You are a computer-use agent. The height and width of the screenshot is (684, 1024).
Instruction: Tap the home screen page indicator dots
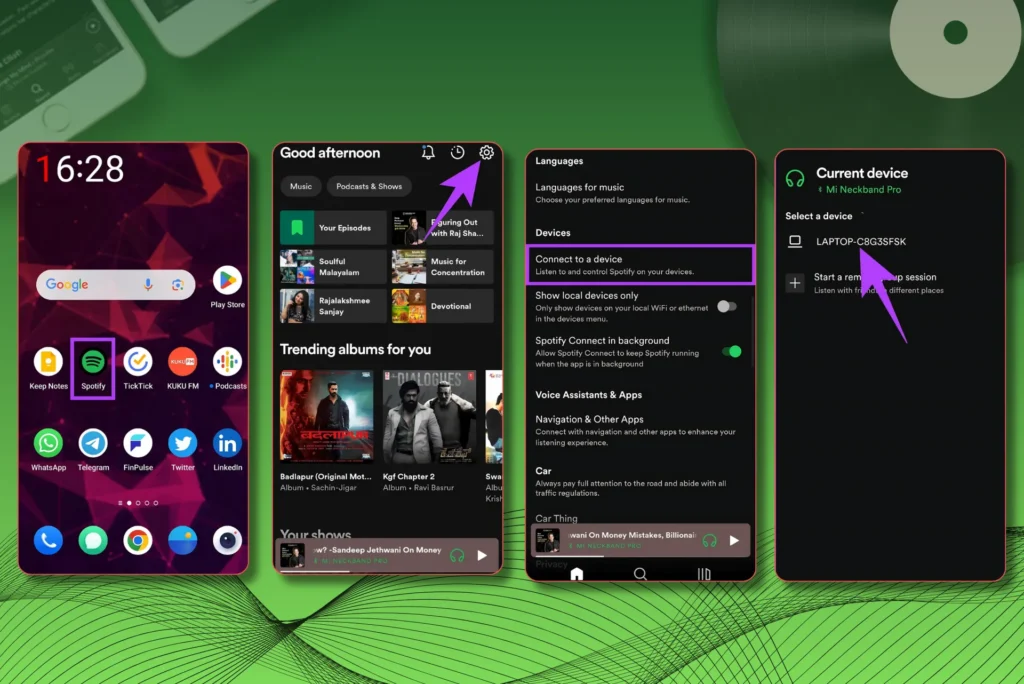click(138, 503)
